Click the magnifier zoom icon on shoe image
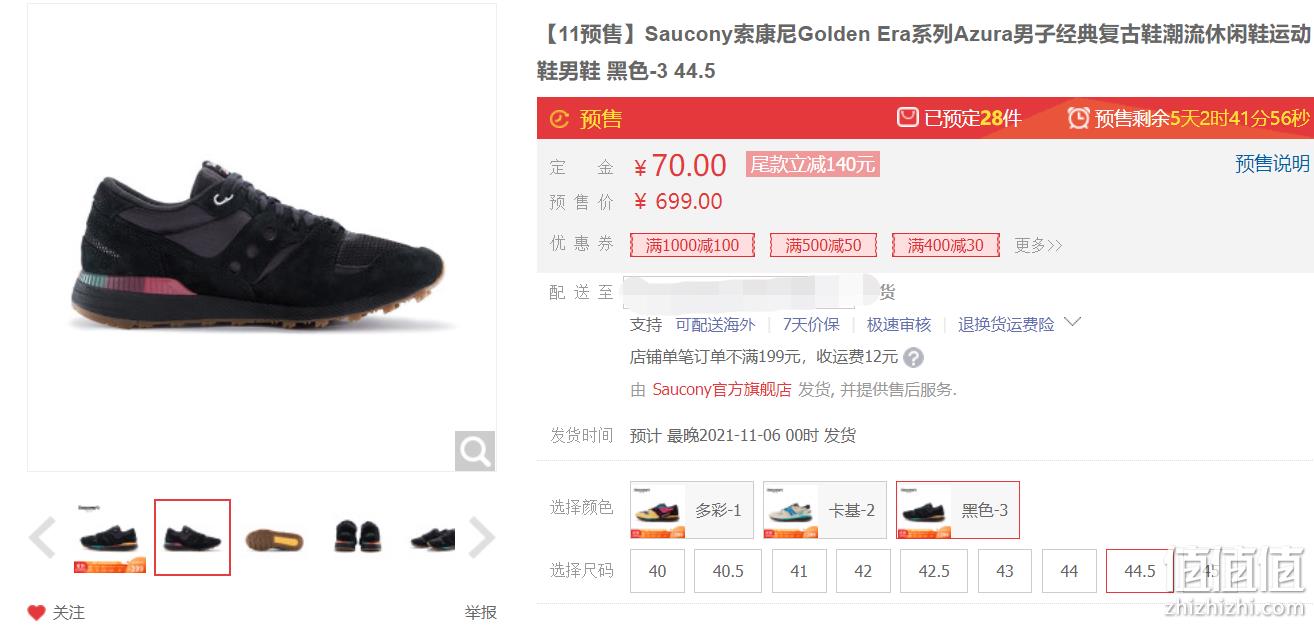The width and height of the screenshot is (1314, 625). 475,451
